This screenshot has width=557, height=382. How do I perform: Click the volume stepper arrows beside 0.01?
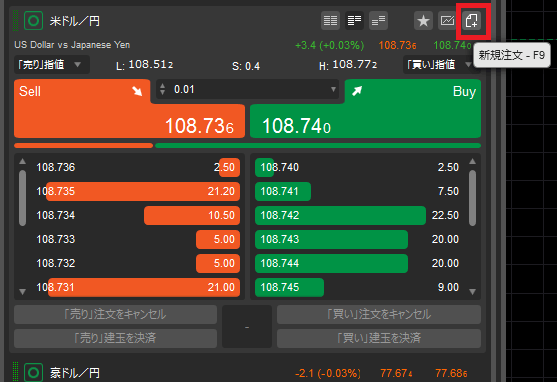(162, 89)
